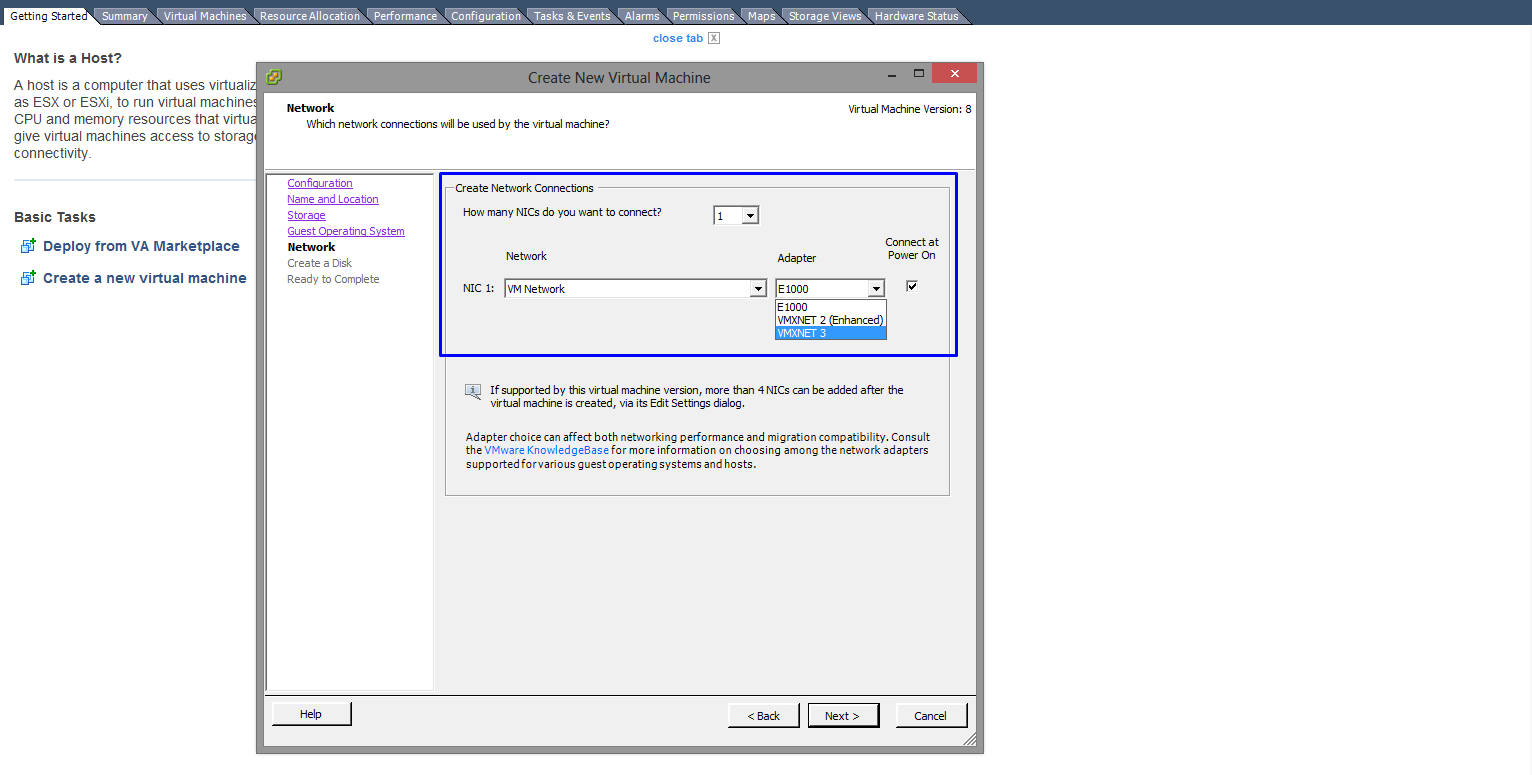
Task: Click the Deploy from VA Marketplace icon
Action: point(28,246)
